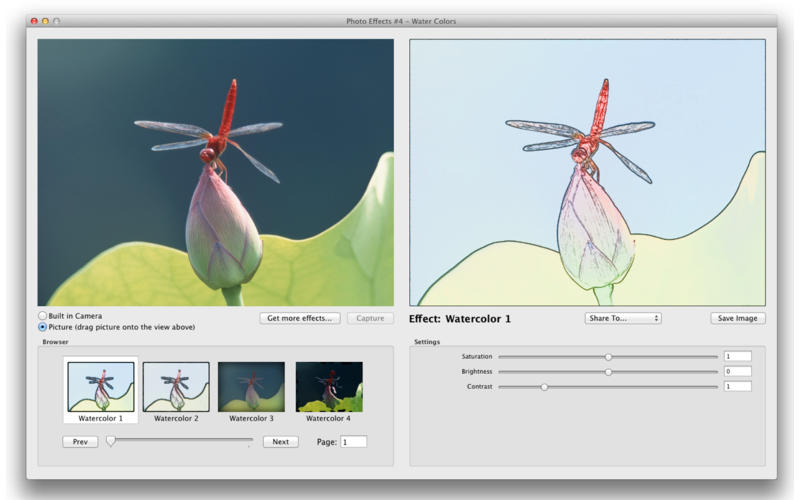Image resolution: width=800 pixels, height=500 pixels.
Task: Click the Brightness slider handle
Action: [608, 371]
